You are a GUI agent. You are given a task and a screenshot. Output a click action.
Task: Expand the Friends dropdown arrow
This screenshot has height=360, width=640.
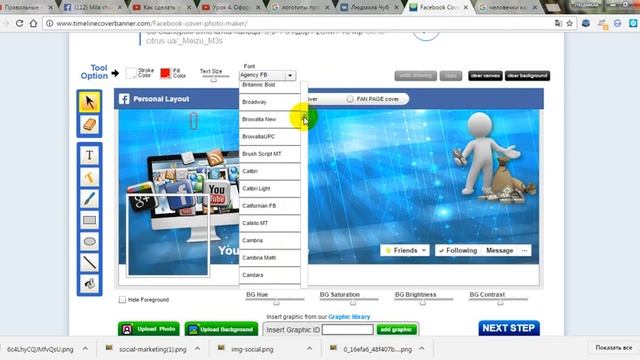(x=424, y=250)
